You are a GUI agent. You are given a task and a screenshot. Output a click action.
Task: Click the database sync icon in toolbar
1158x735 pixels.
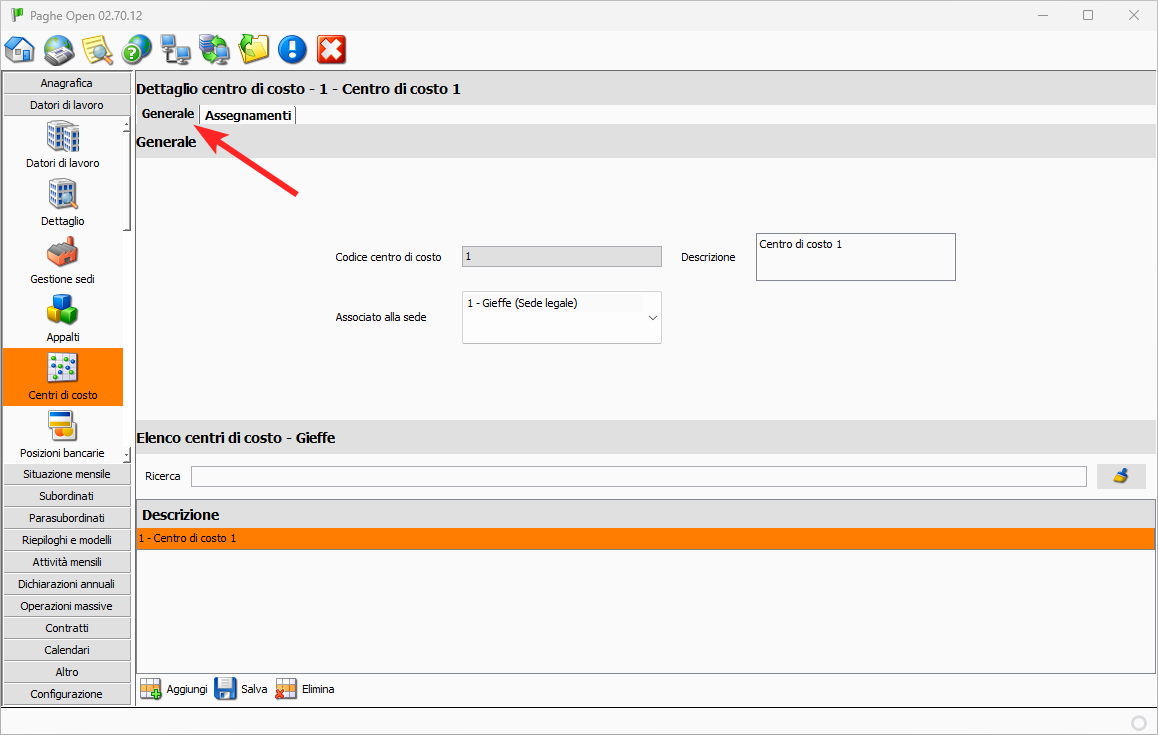(214, 49)
